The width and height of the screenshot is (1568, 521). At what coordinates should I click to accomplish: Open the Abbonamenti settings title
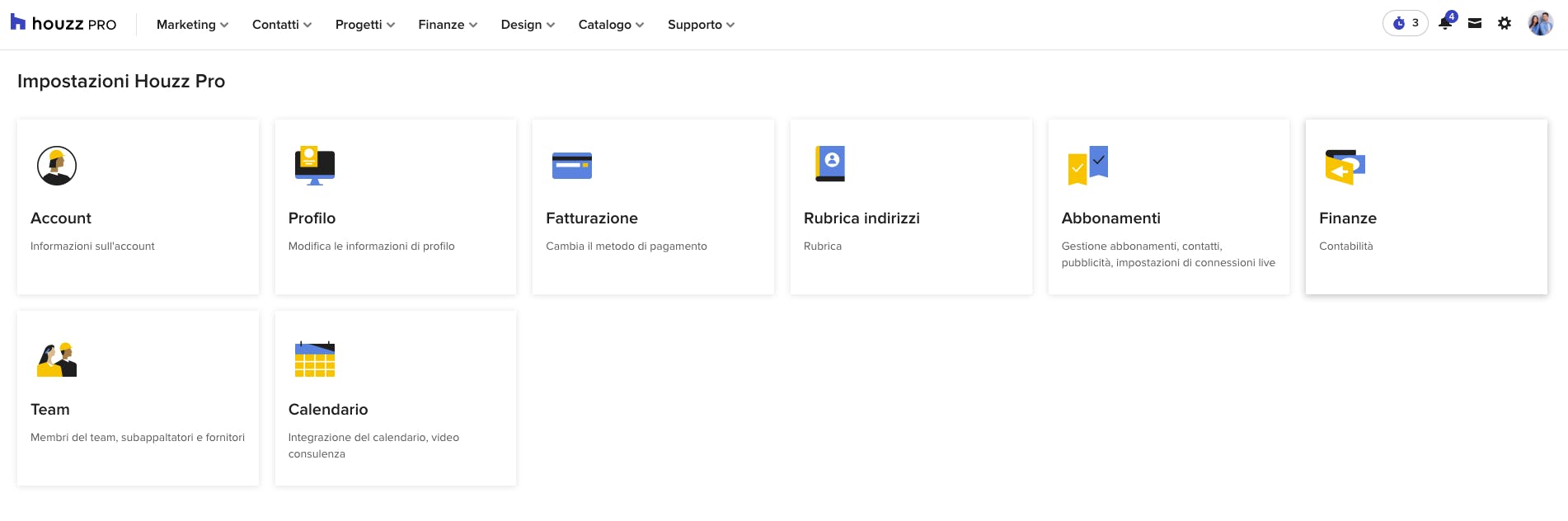pos(1110,218)
